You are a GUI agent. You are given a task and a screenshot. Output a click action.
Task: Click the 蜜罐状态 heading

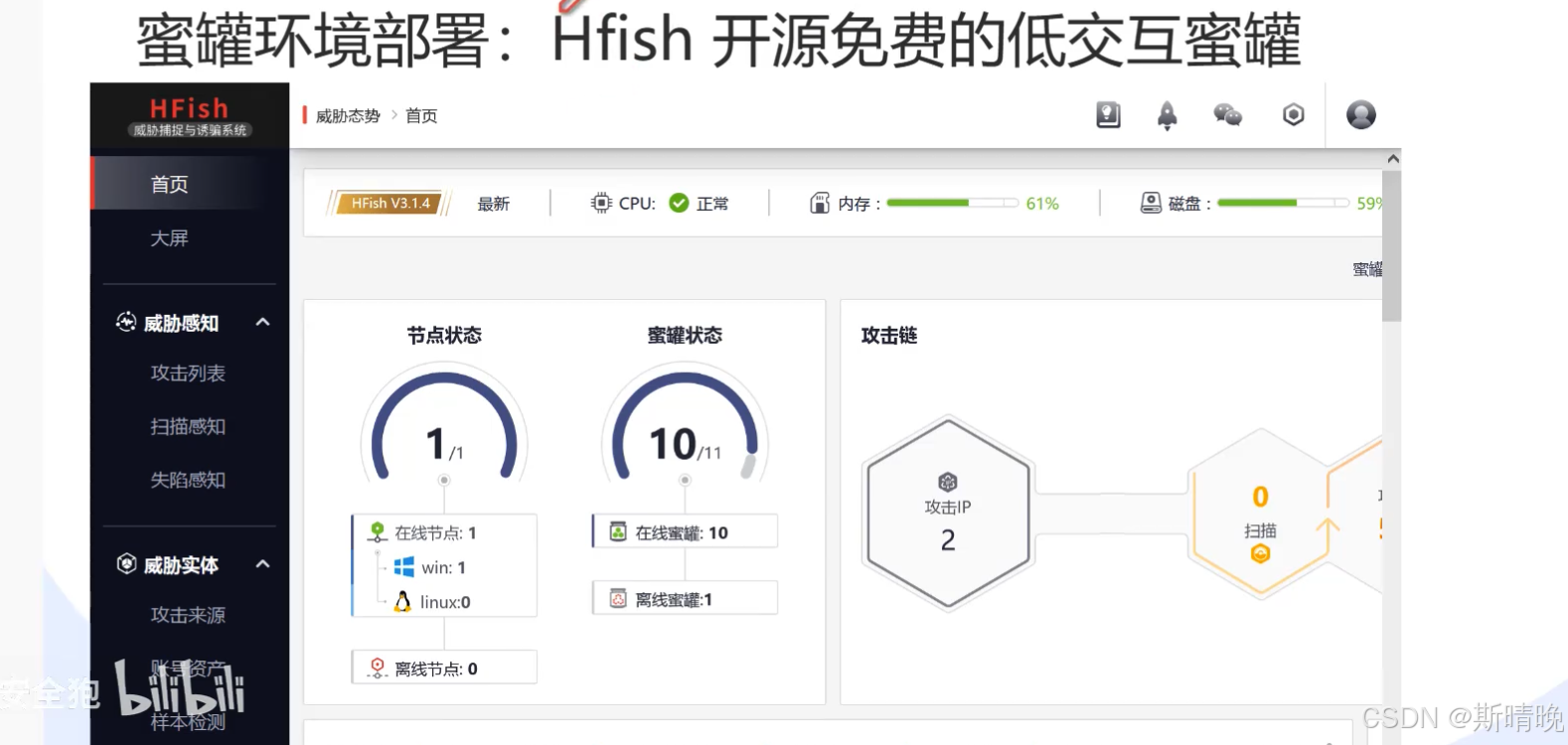coord(685,336)
